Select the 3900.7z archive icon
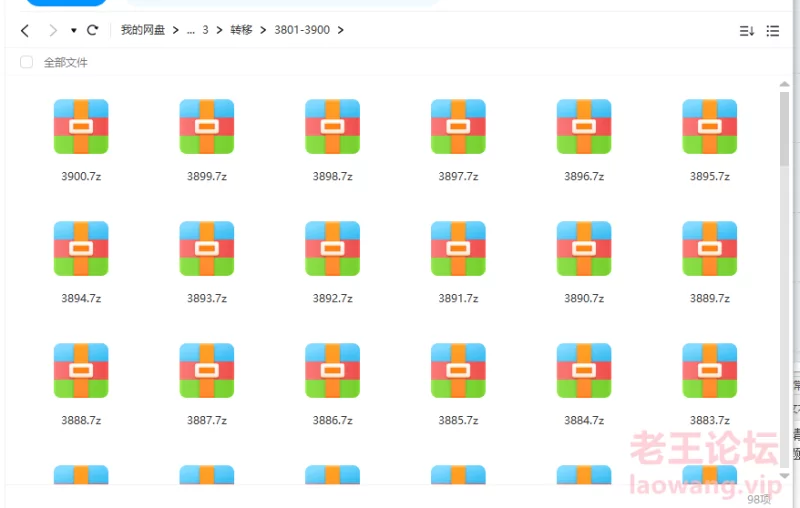800x508 pixels. [81, 126]
